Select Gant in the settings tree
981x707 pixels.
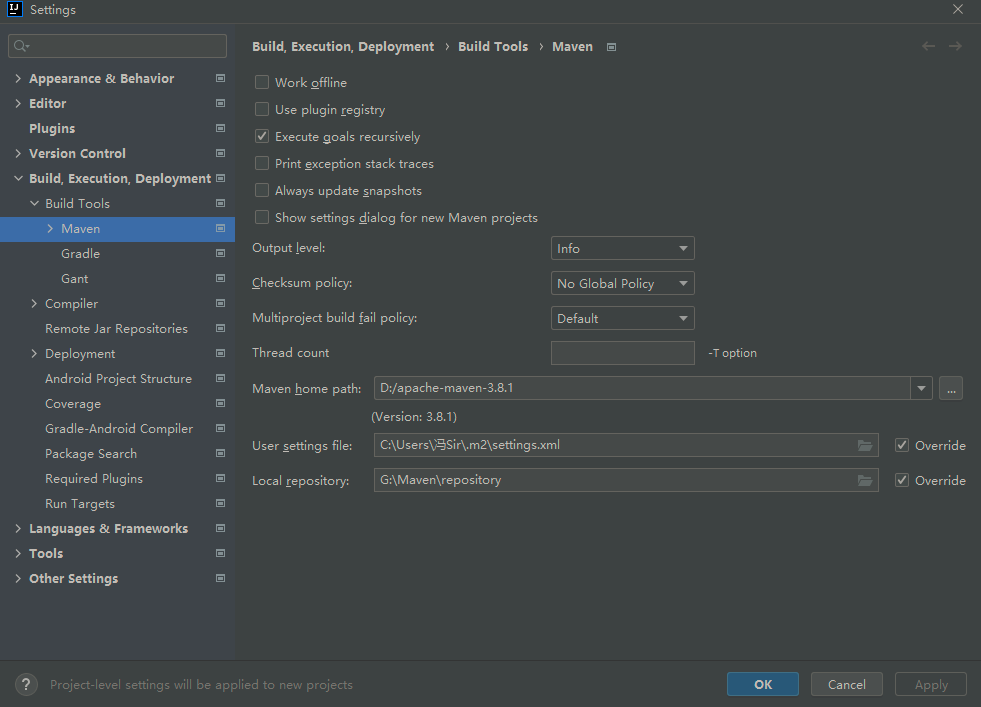[x=74, y=278]
